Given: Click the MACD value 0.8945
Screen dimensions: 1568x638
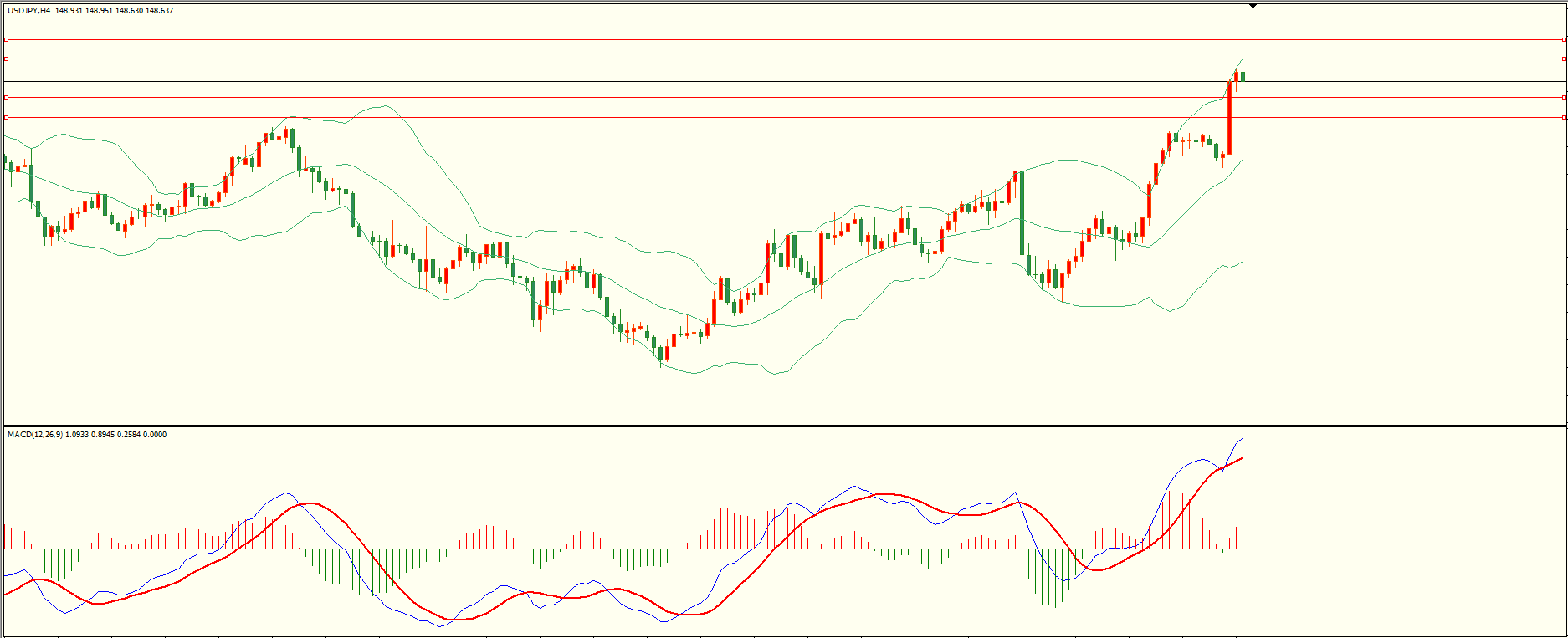Looking at the screenshot, I should point(104,435).
